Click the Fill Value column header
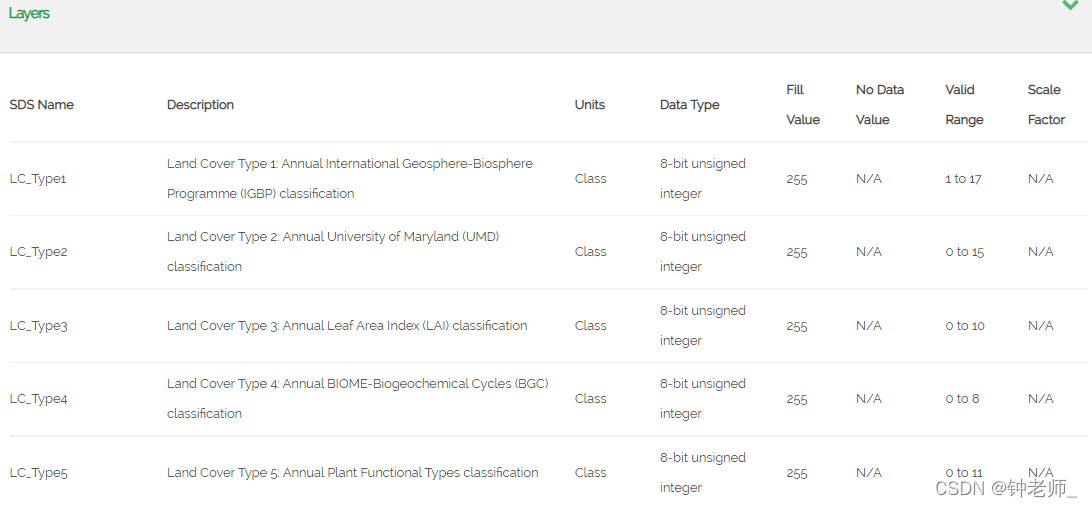This screenshot has height=507, width=1092. point(802,105)
